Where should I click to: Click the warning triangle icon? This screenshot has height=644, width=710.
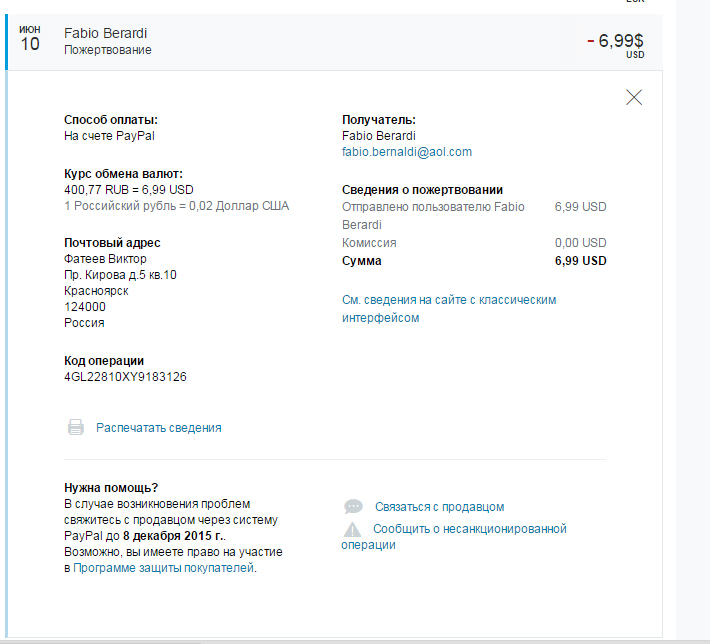click(352, 529)
